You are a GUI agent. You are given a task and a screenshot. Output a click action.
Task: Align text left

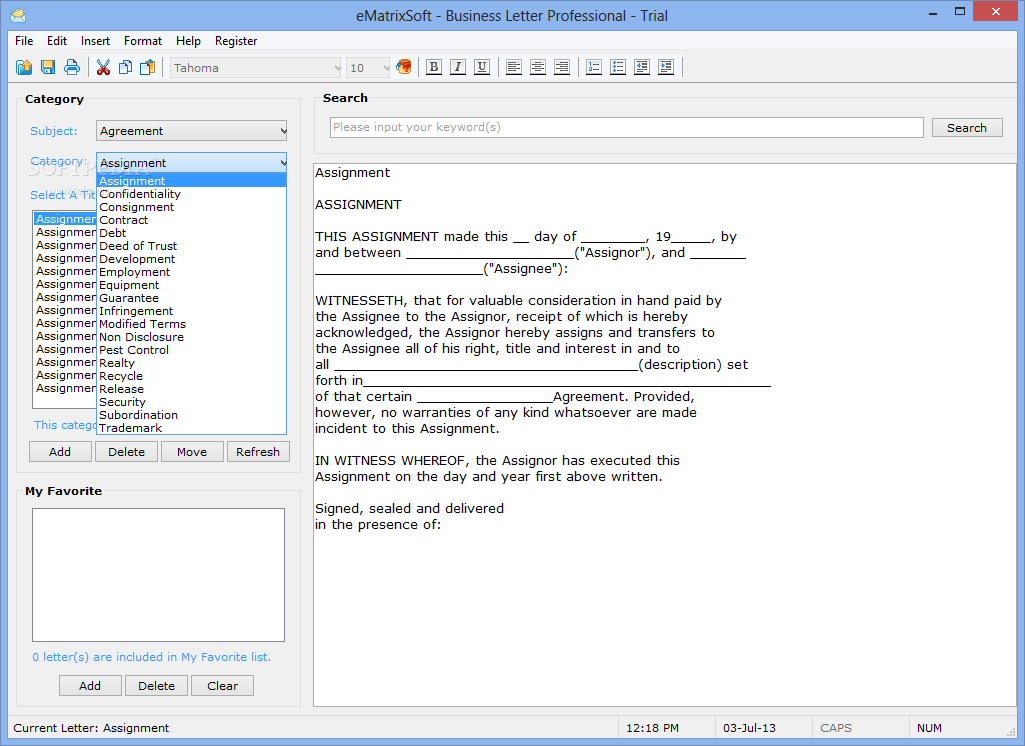(x=514, y=67)
